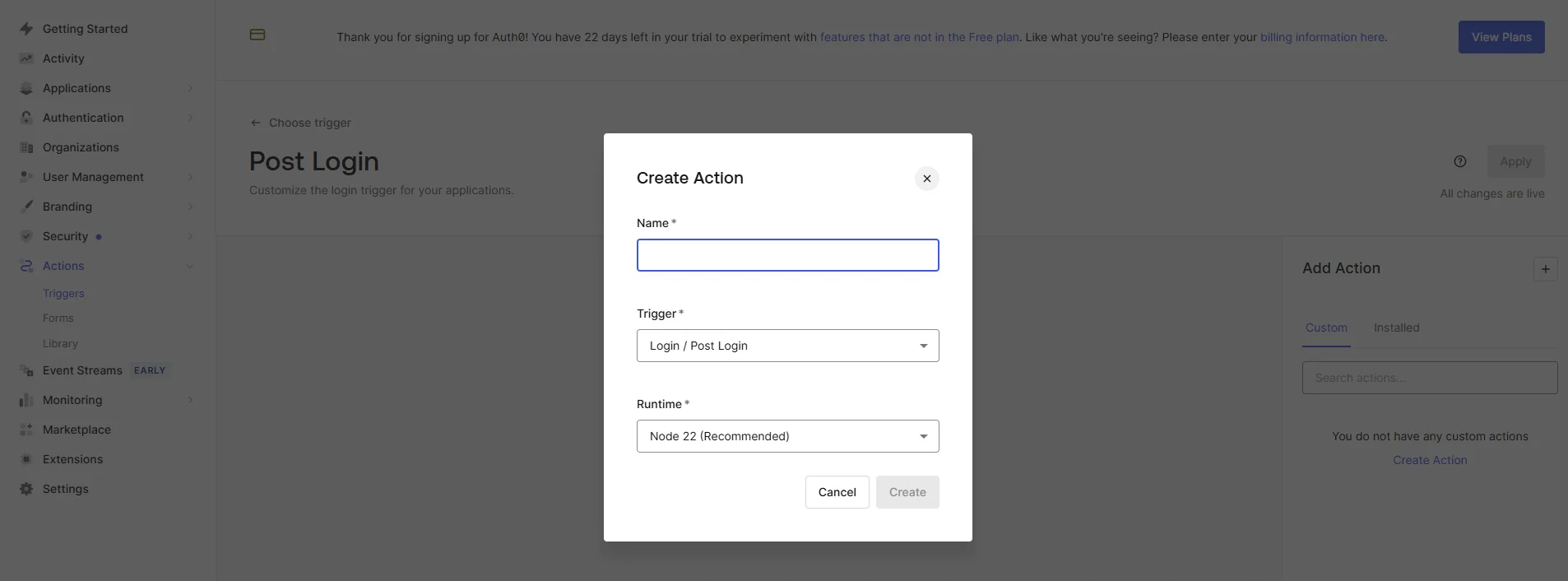Open features not in Free plan link
The height and width of the screenshot is (581, 1568).
click(x=920, y=37)
